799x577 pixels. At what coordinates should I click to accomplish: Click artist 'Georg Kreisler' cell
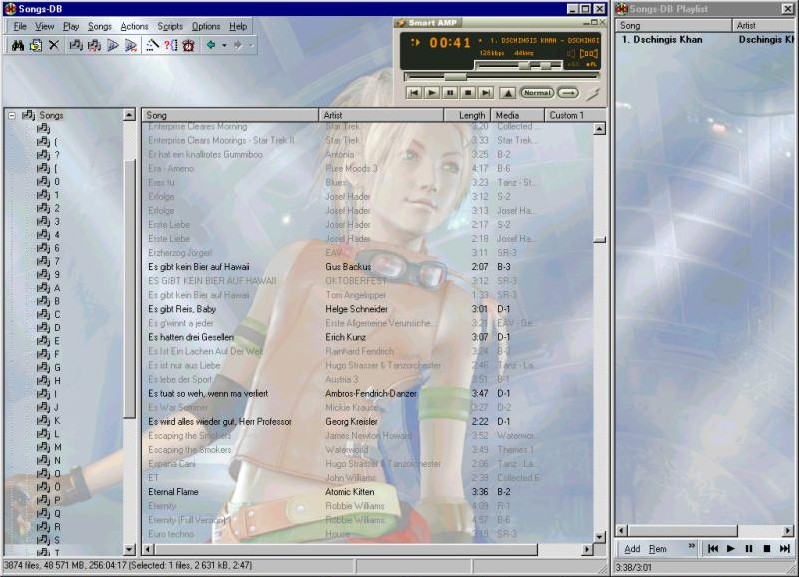tap(351, 422)
